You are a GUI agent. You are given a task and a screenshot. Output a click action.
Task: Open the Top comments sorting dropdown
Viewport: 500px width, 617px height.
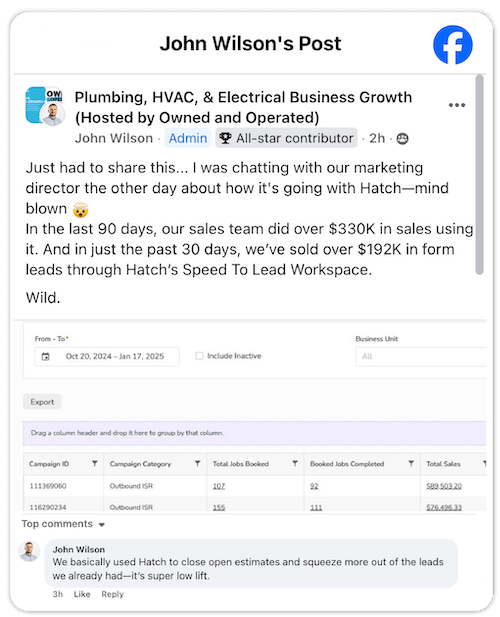pos(63,524)
